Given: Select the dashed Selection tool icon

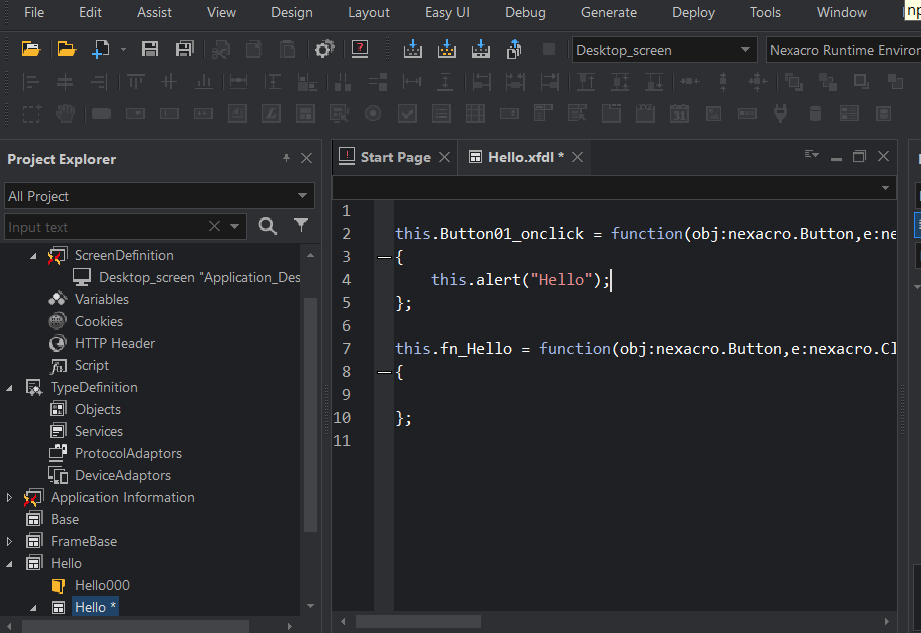Looking at the screenshot, I should (x=31, y=113).
